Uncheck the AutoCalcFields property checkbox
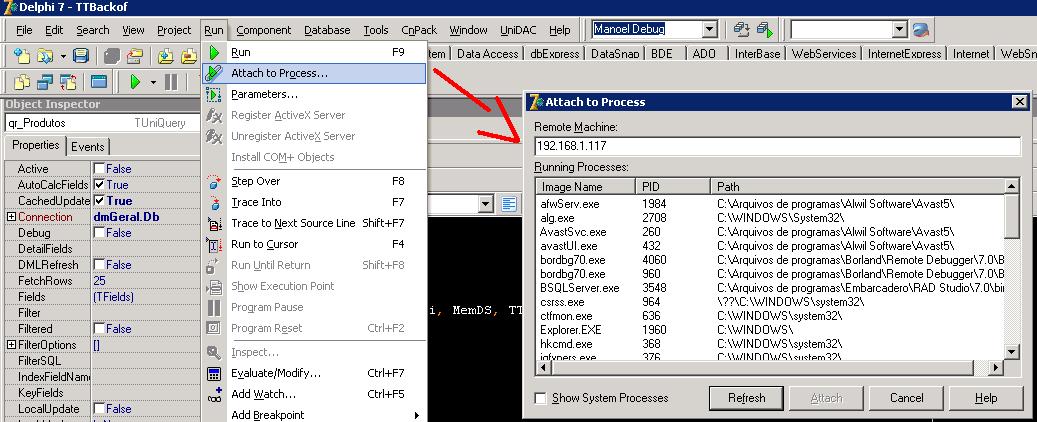1037x422 pixels. [x=99, y=185]
